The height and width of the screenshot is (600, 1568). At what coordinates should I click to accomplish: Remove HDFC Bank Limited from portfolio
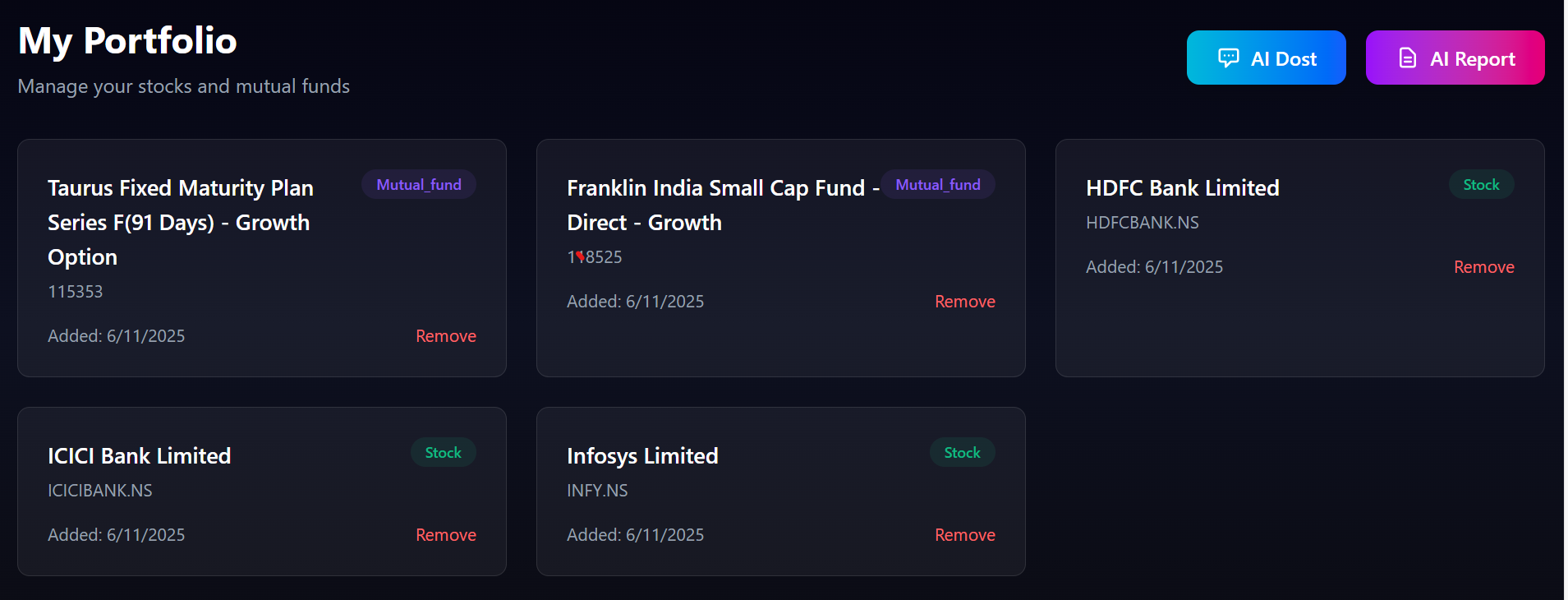[x=1483, y=267]
